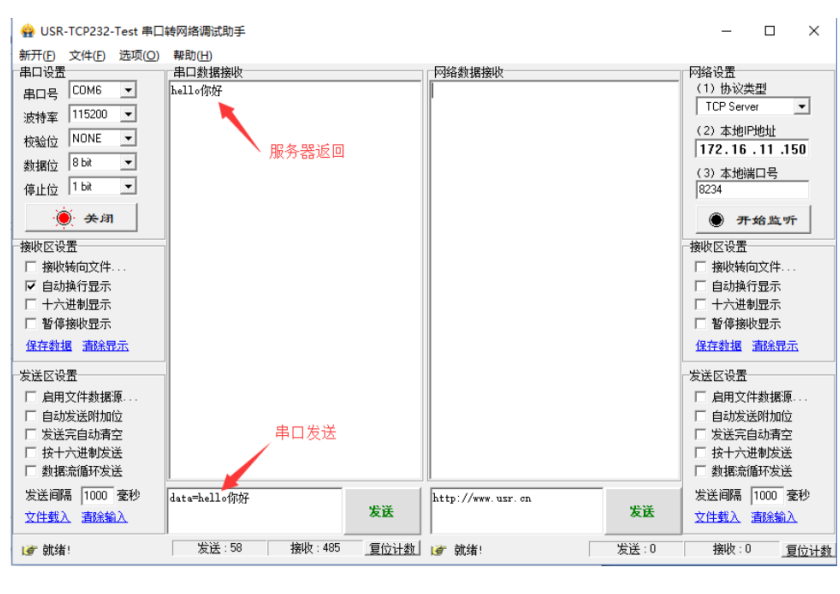Expand the 波特率 115200 dropdown
Screen dimensions: 840x594
click(128, 114)
